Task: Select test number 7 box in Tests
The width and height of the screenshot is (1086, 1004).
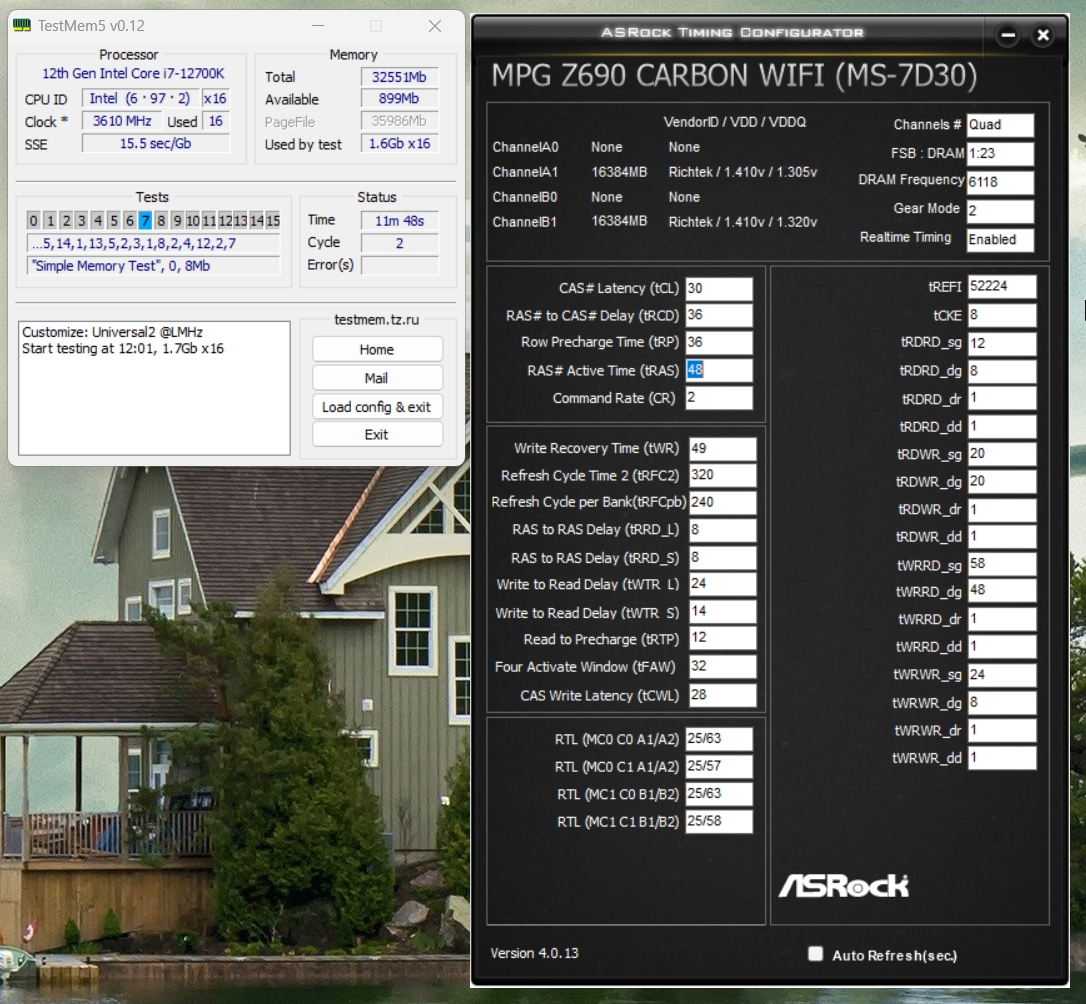Action: click(145, 221)
